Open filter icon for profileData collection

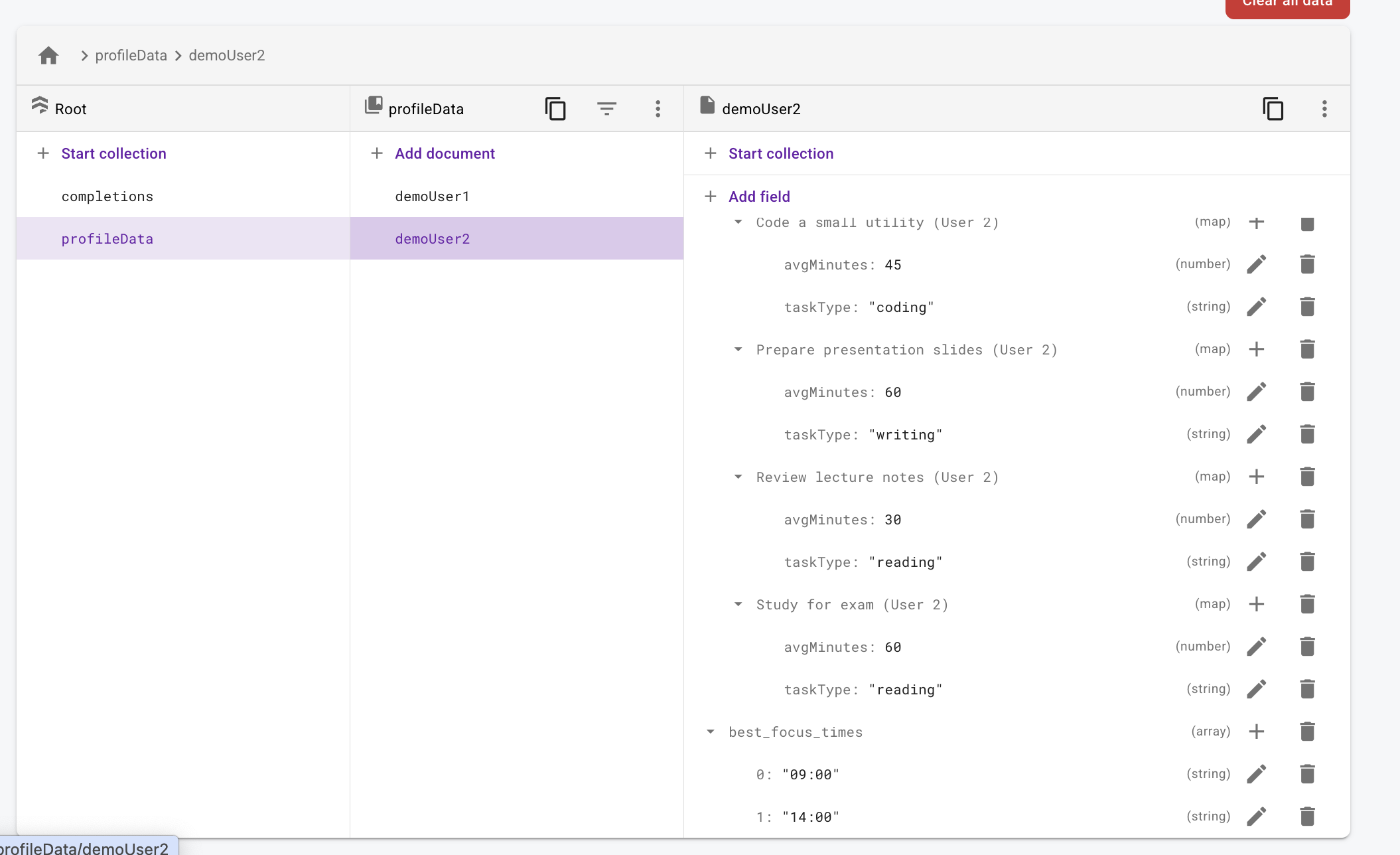pyautogui.click(x=606, y=108)
